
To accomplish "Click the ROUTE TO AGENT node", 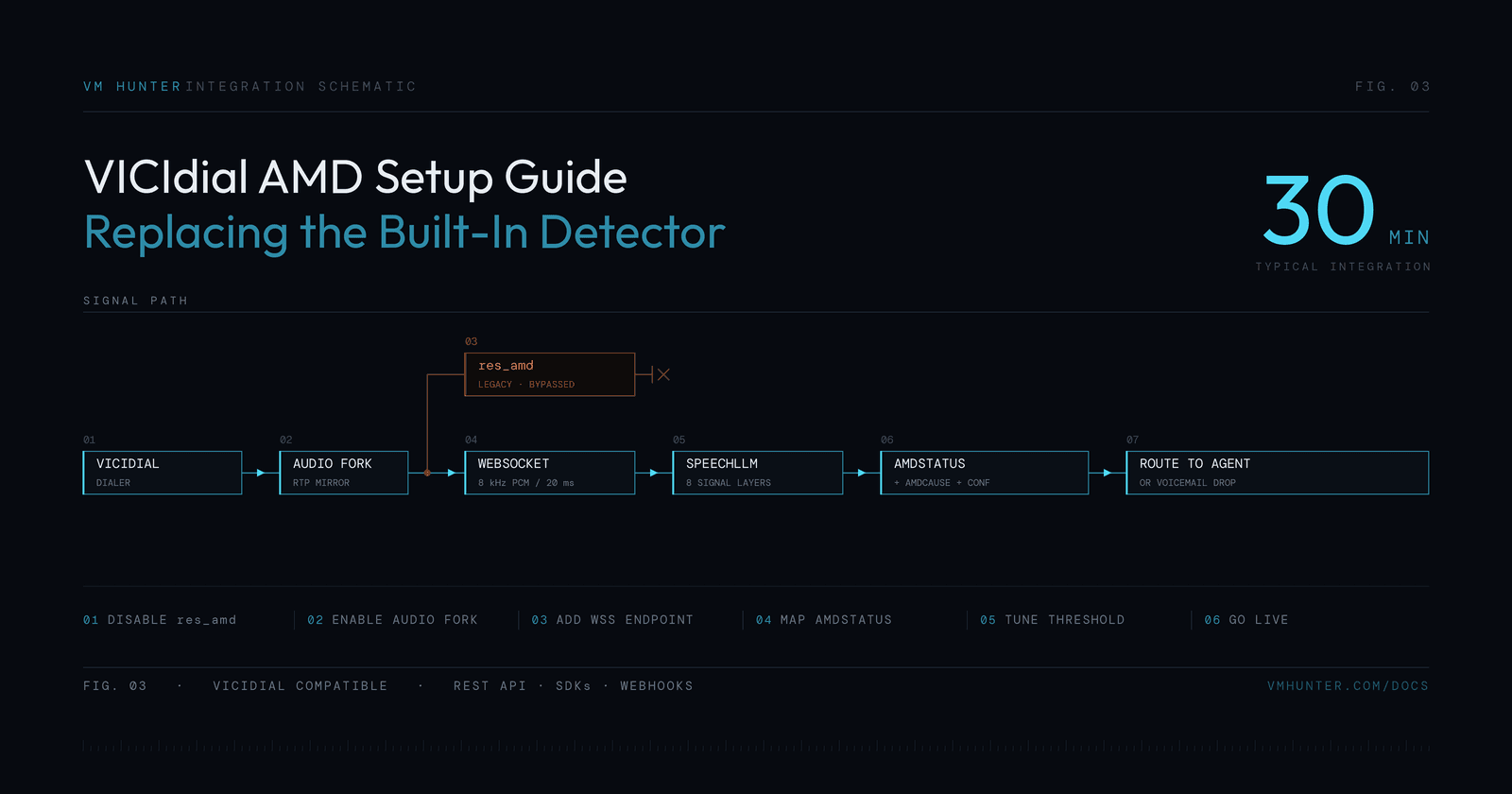I will pyautogui.click(x=1278, y=473).
